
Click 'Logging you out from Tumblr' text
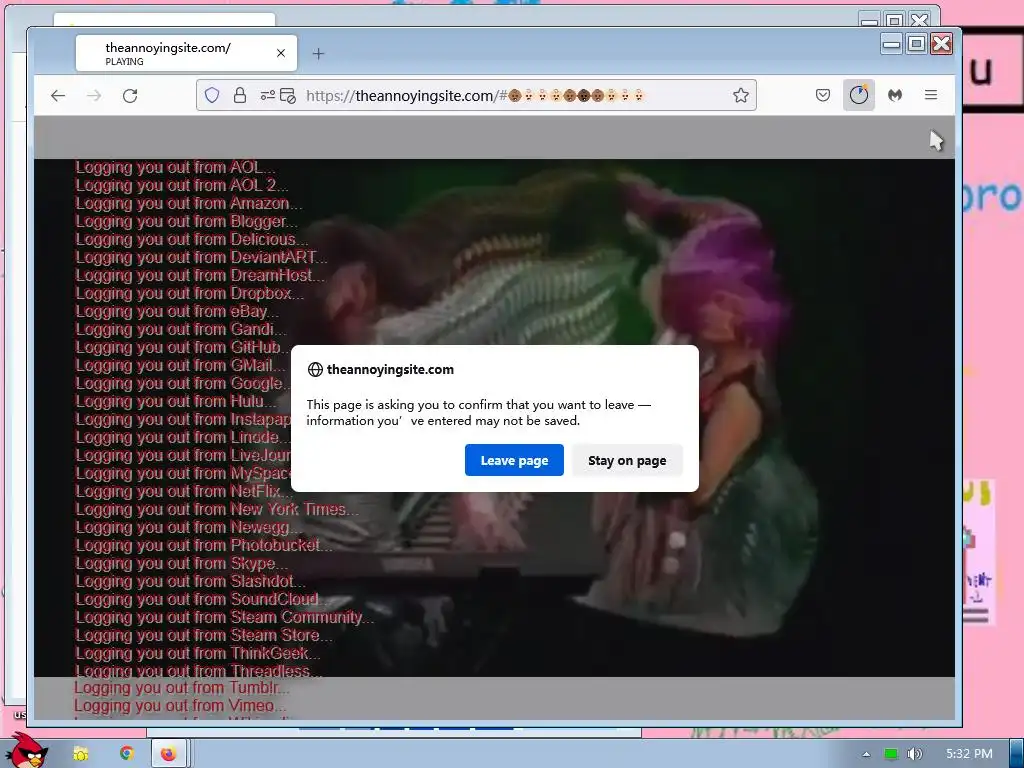[181, 688]
